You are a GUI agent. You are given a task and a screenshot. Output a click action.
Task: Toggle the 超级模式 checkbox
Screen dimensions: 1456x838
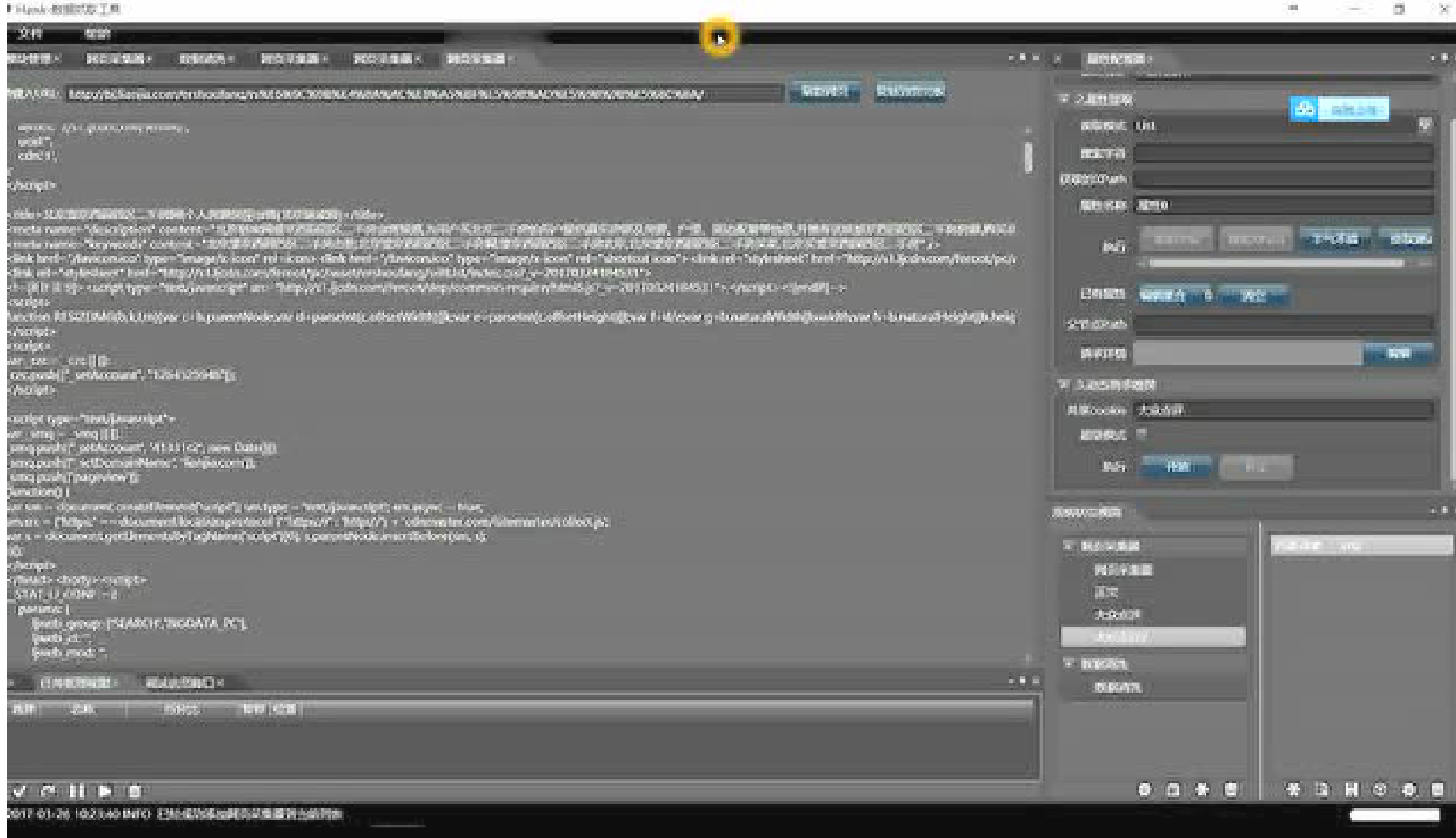point(1141,434)
